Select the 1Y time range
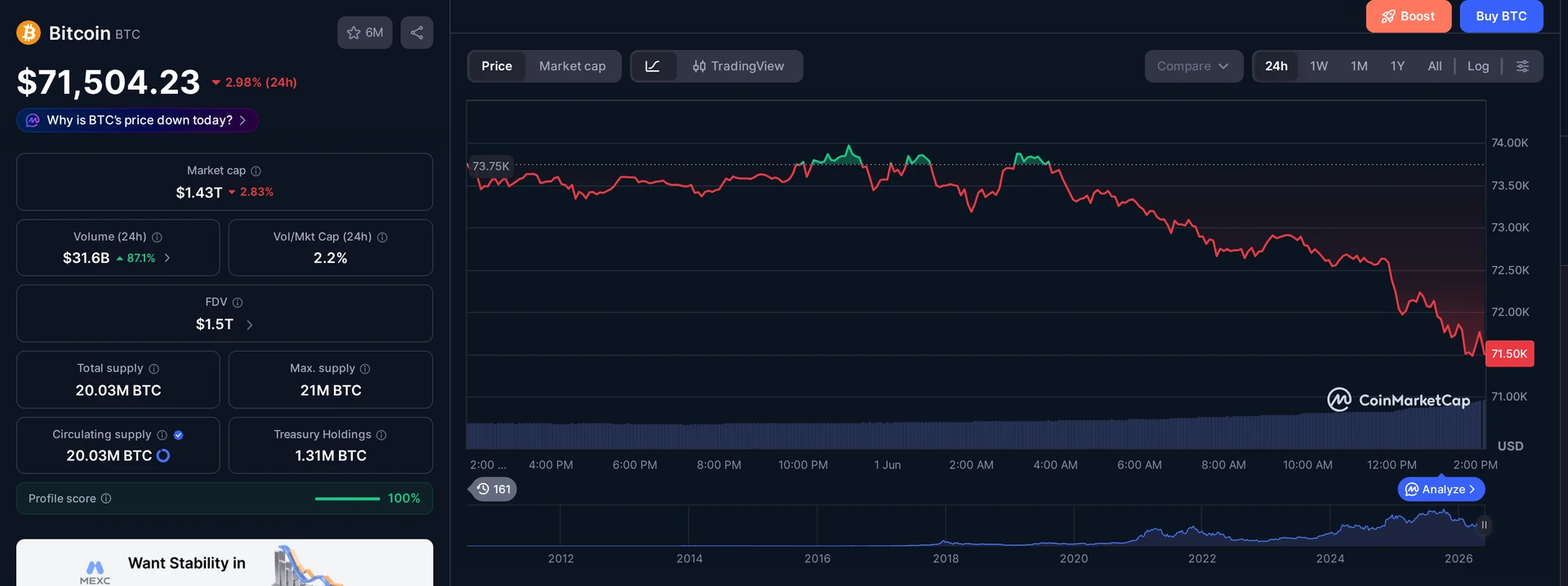 [1397, 66]
